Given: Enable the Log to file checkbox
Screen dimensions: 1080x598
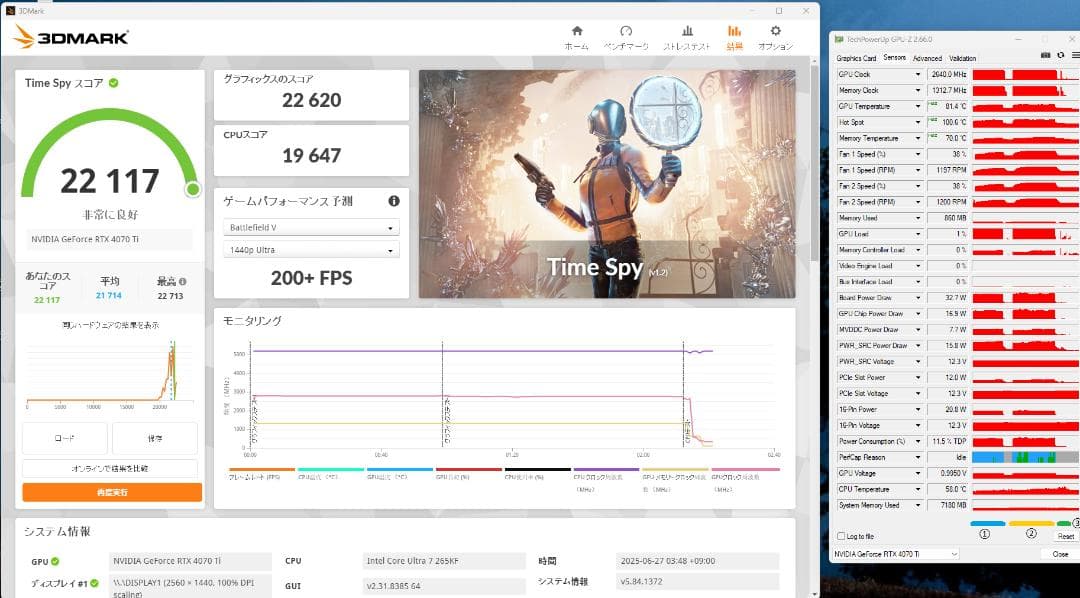Looking at the screenshot, I should pos(840,536).
